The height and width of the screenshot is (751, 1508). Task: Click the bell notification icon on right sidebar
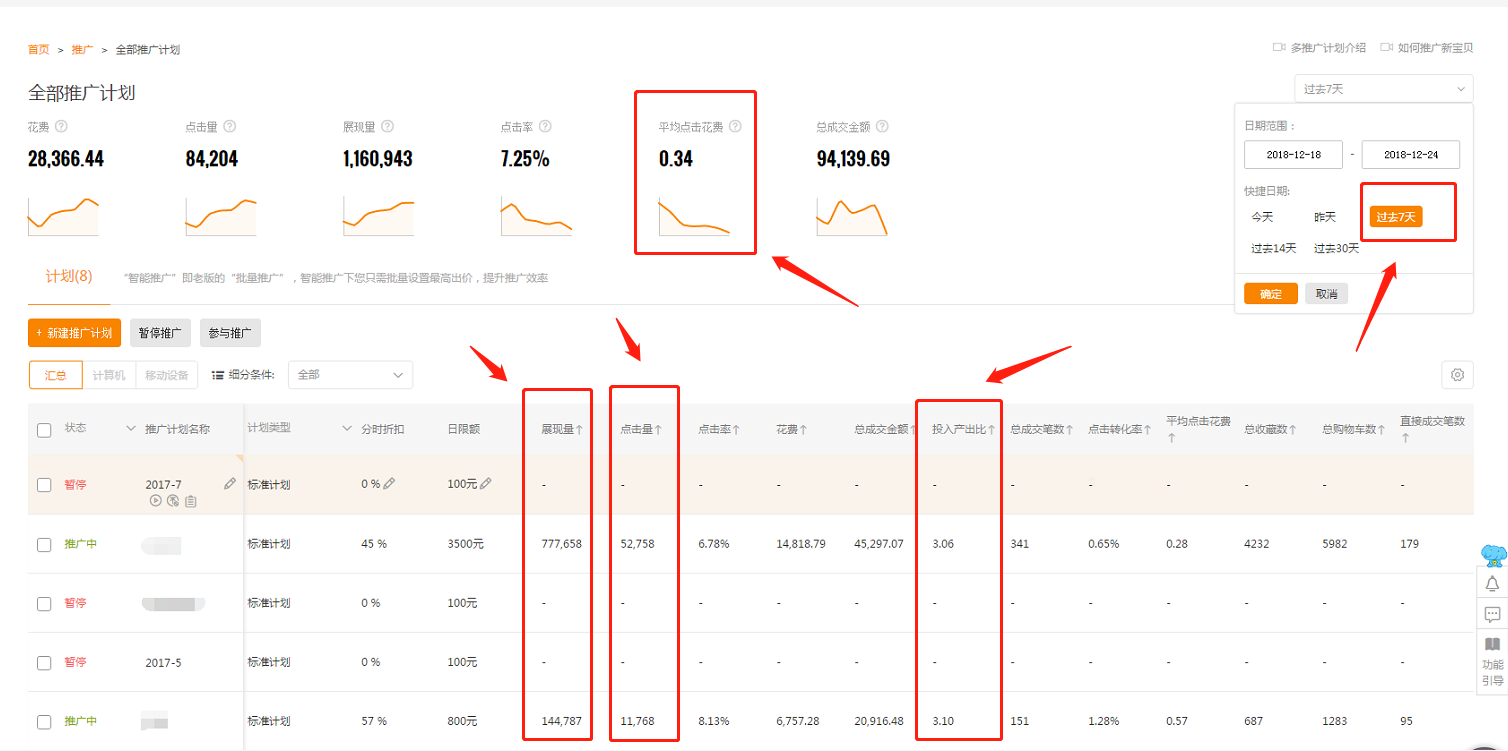click(x=1492, y=583)
